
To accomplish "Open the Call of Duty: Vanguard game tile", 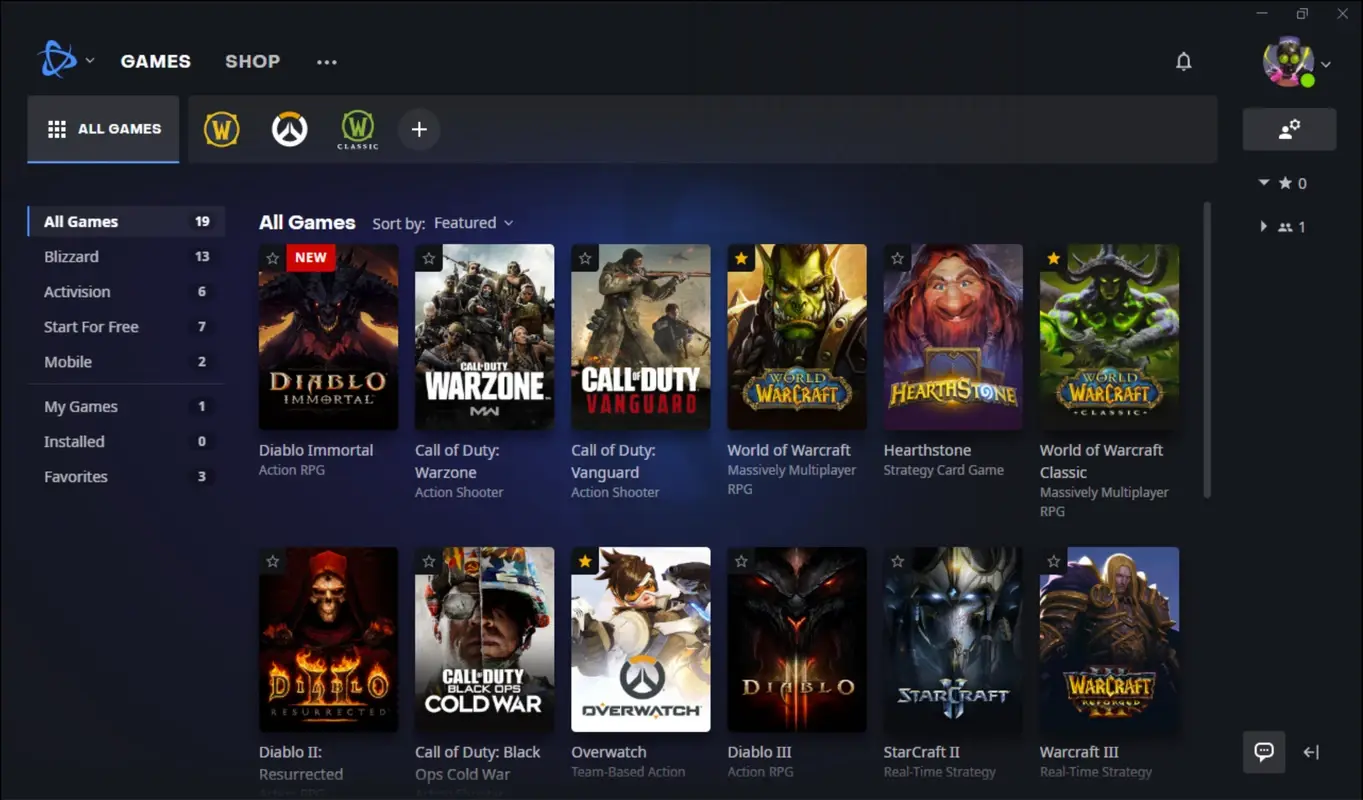I will (x=640, y=337).
